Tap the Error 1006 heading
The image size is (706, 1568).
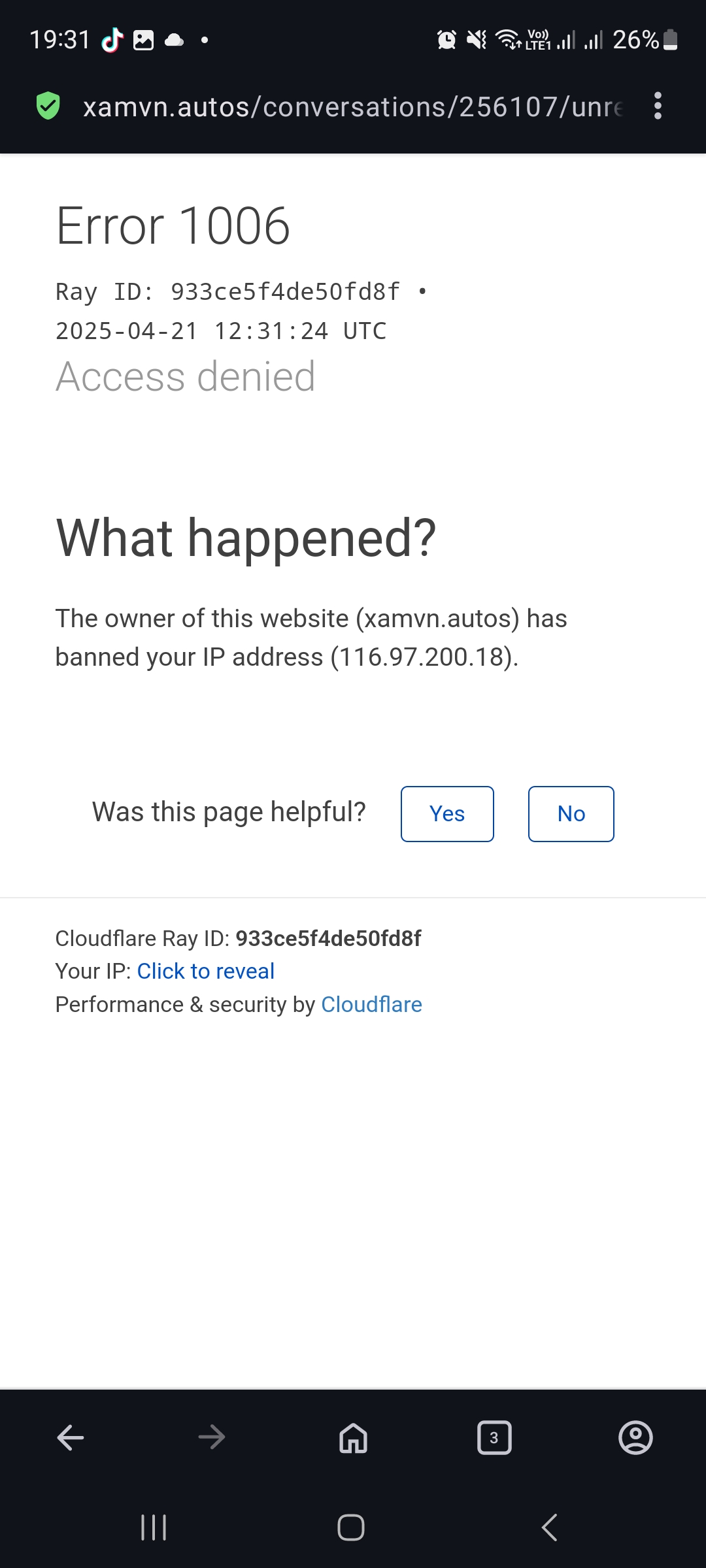point(173,226)
